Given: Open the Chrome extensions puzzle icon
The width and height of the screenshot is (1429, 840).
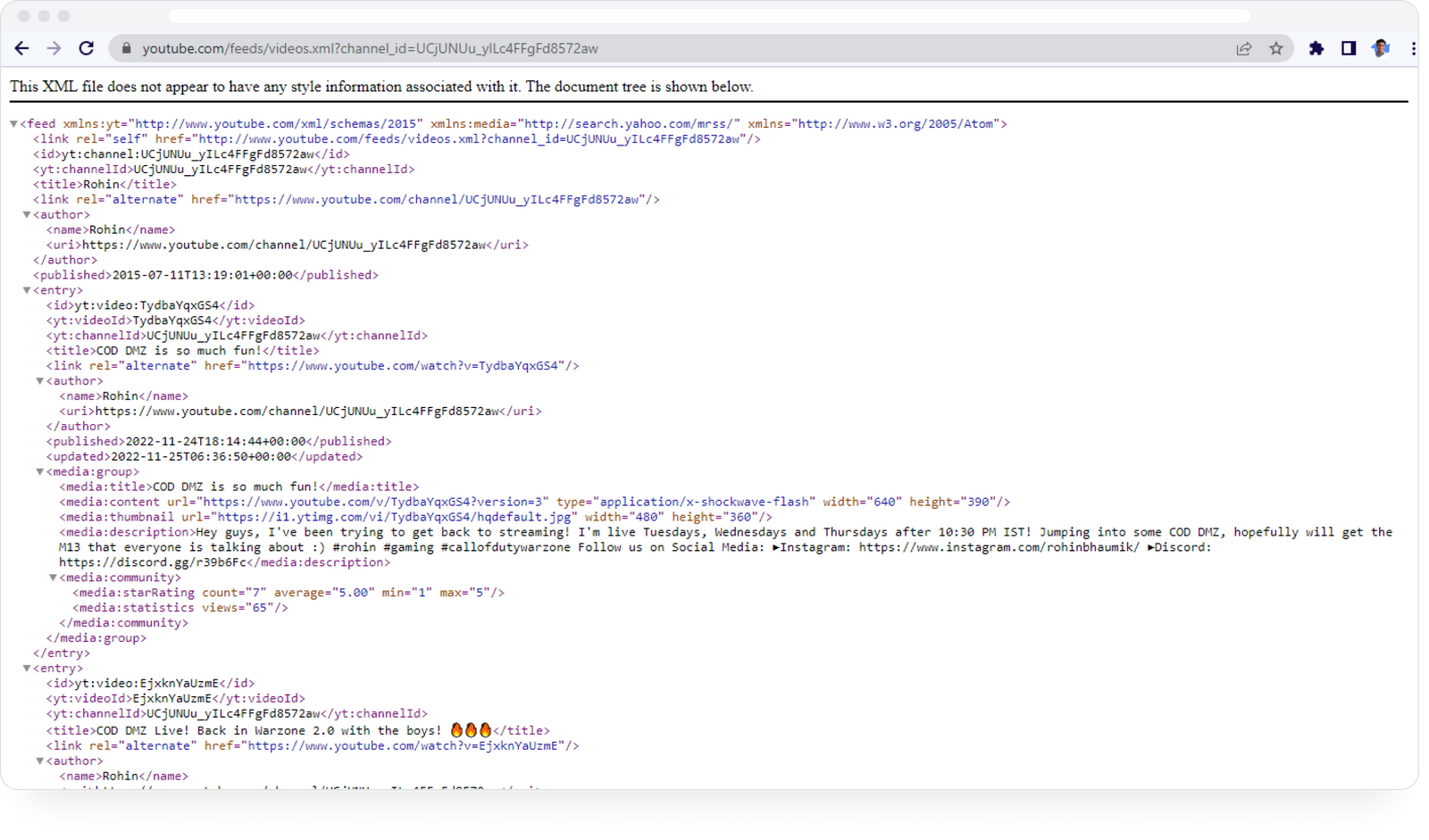Looking at the screenshot, I should (x=1316, y=49).
